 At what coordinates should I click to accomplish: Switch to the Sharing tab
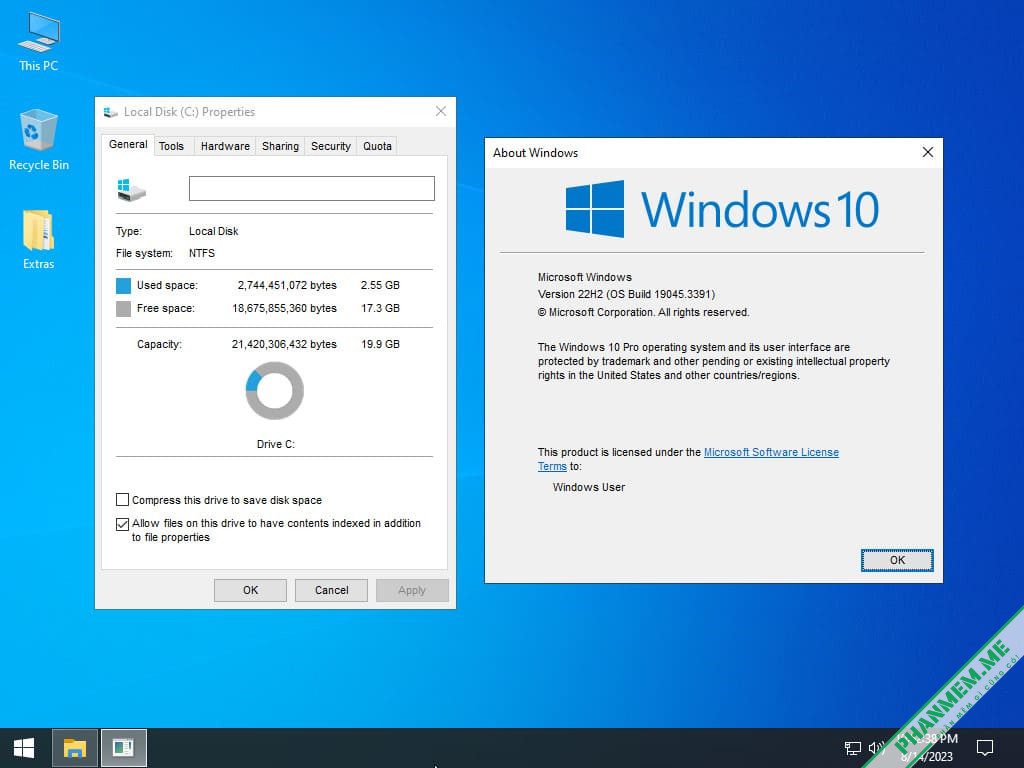click(x=280, y=146)
